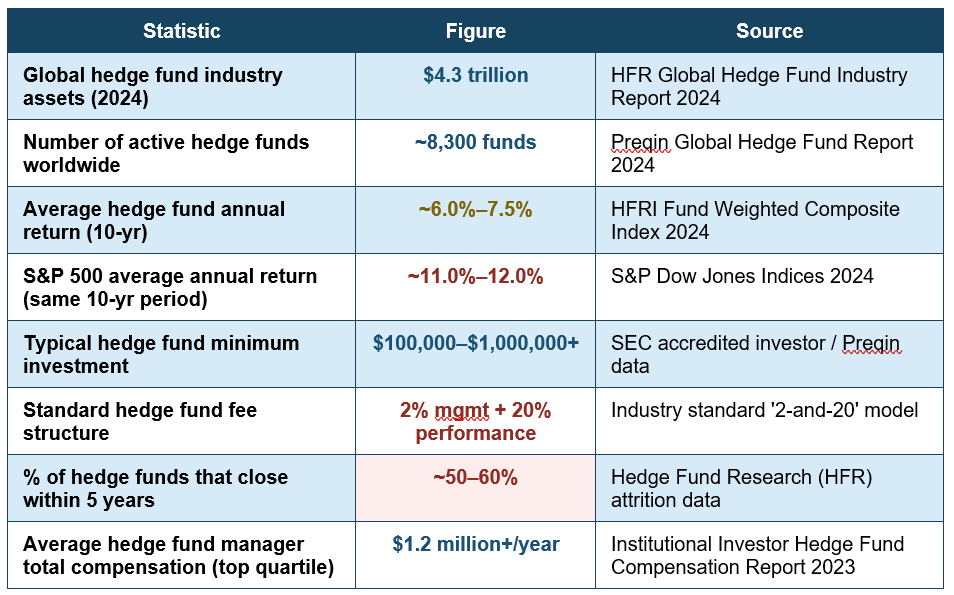The height and width of the screenshot is (595, 954).
Task: Click the Source column header
Action: (769, 31)
